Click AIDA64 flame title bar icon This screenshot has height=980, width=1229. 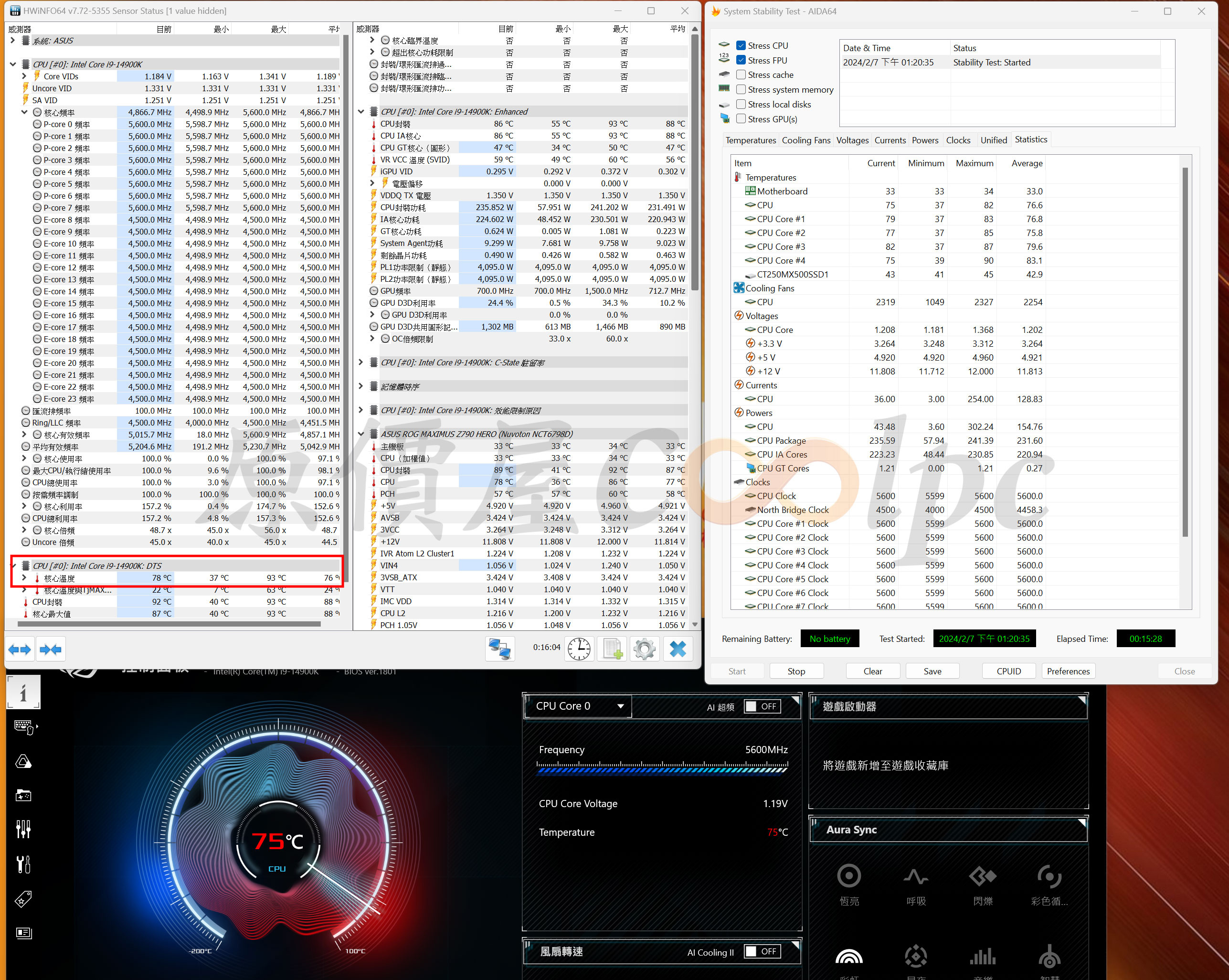coord(716,11)
